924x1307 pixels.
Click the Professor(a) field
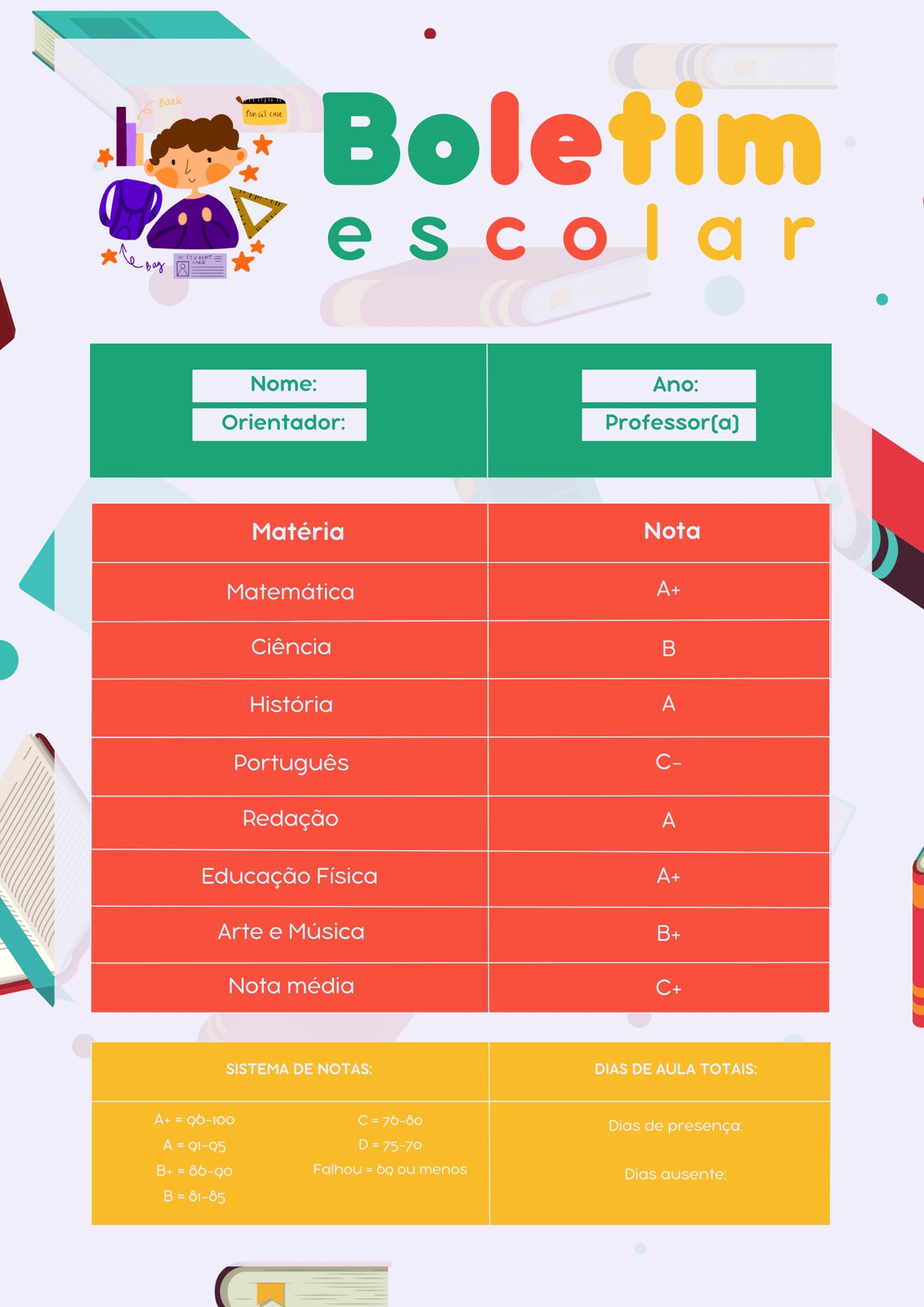click(669, 424)
